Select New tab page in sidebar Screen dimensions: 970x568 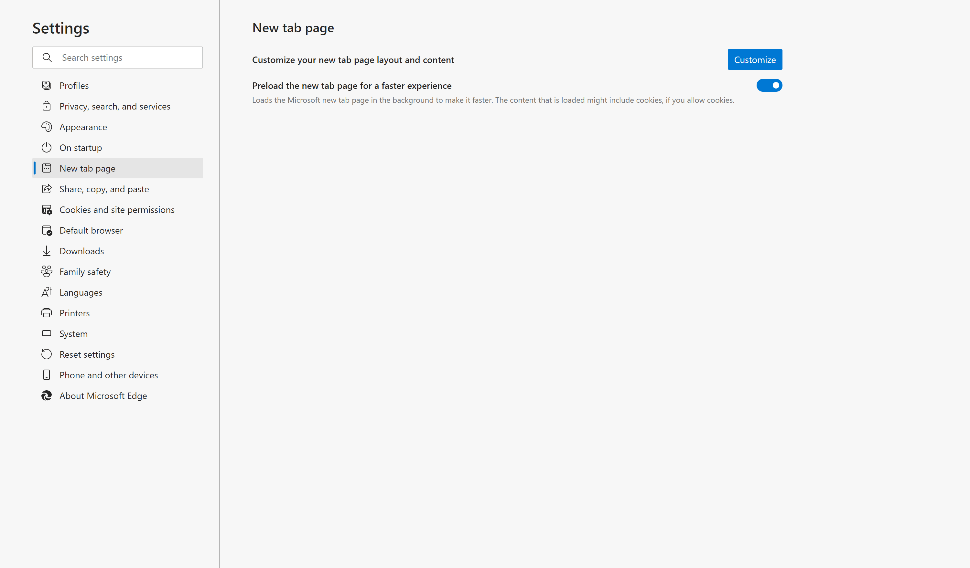pos(118,168)
